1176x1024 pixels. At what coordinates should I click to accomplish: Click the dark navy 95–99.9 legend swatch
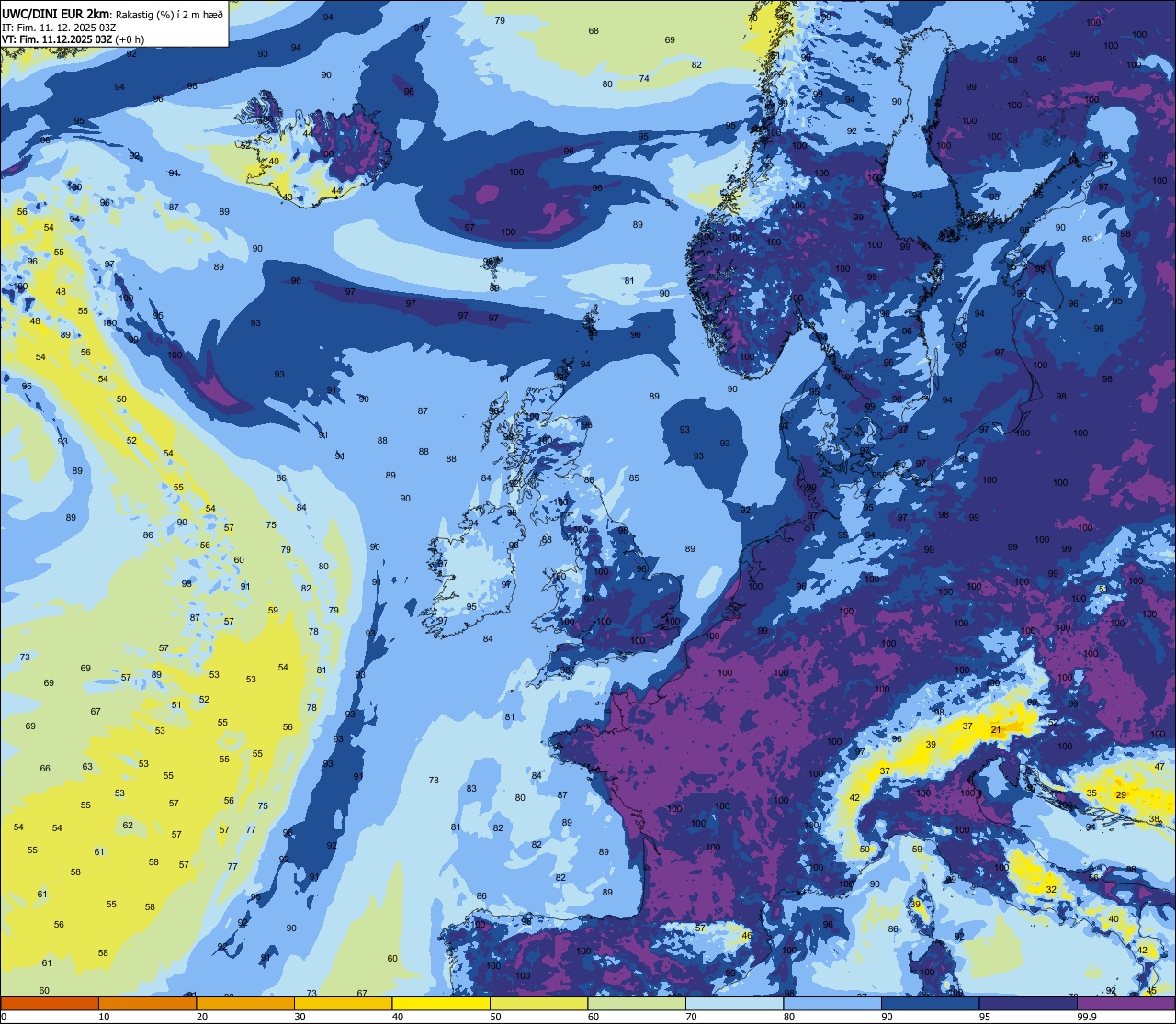(x=1028, y=1003)
